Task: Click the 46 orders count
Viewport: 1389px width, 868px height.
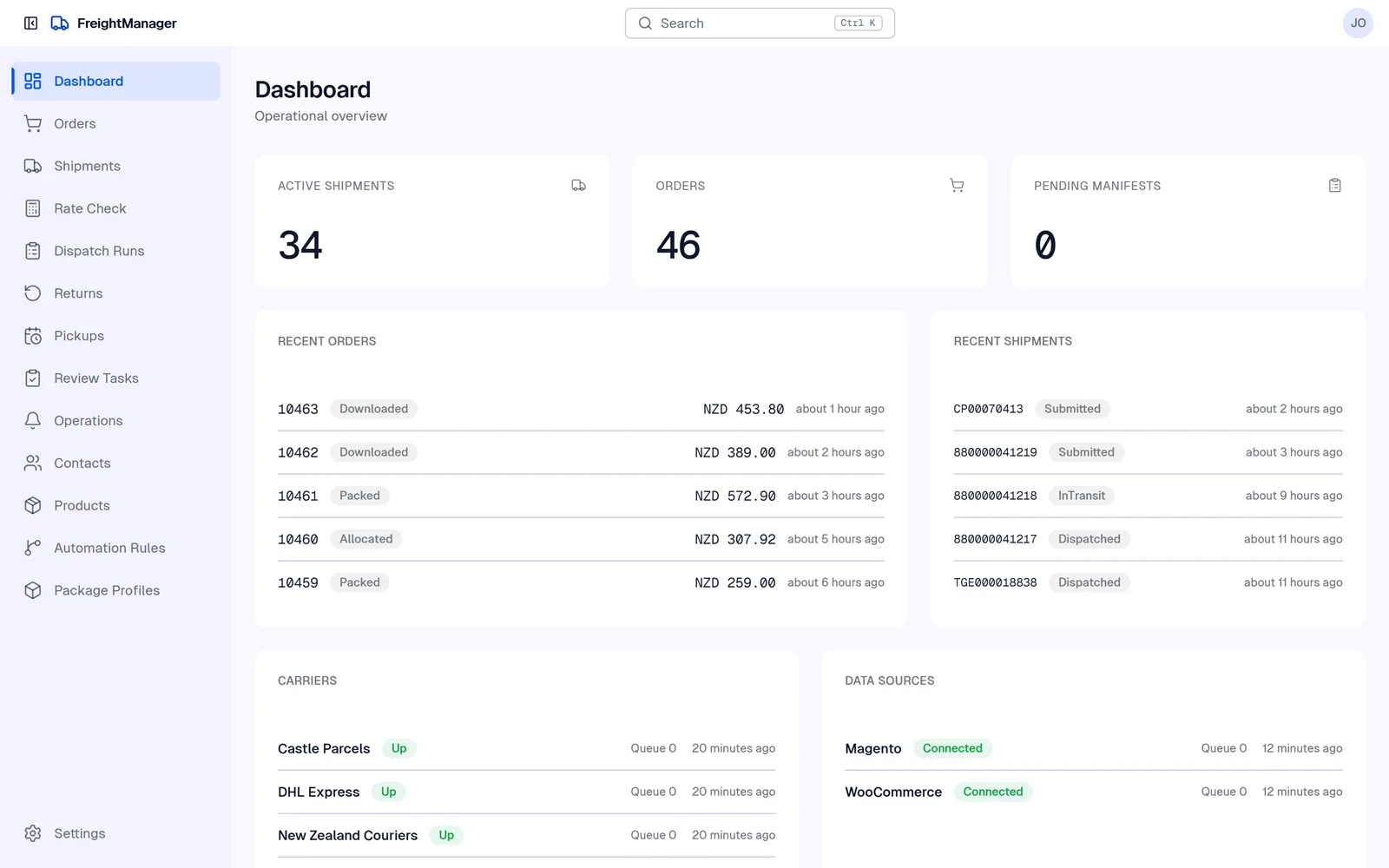Action: tap(679, 245)
